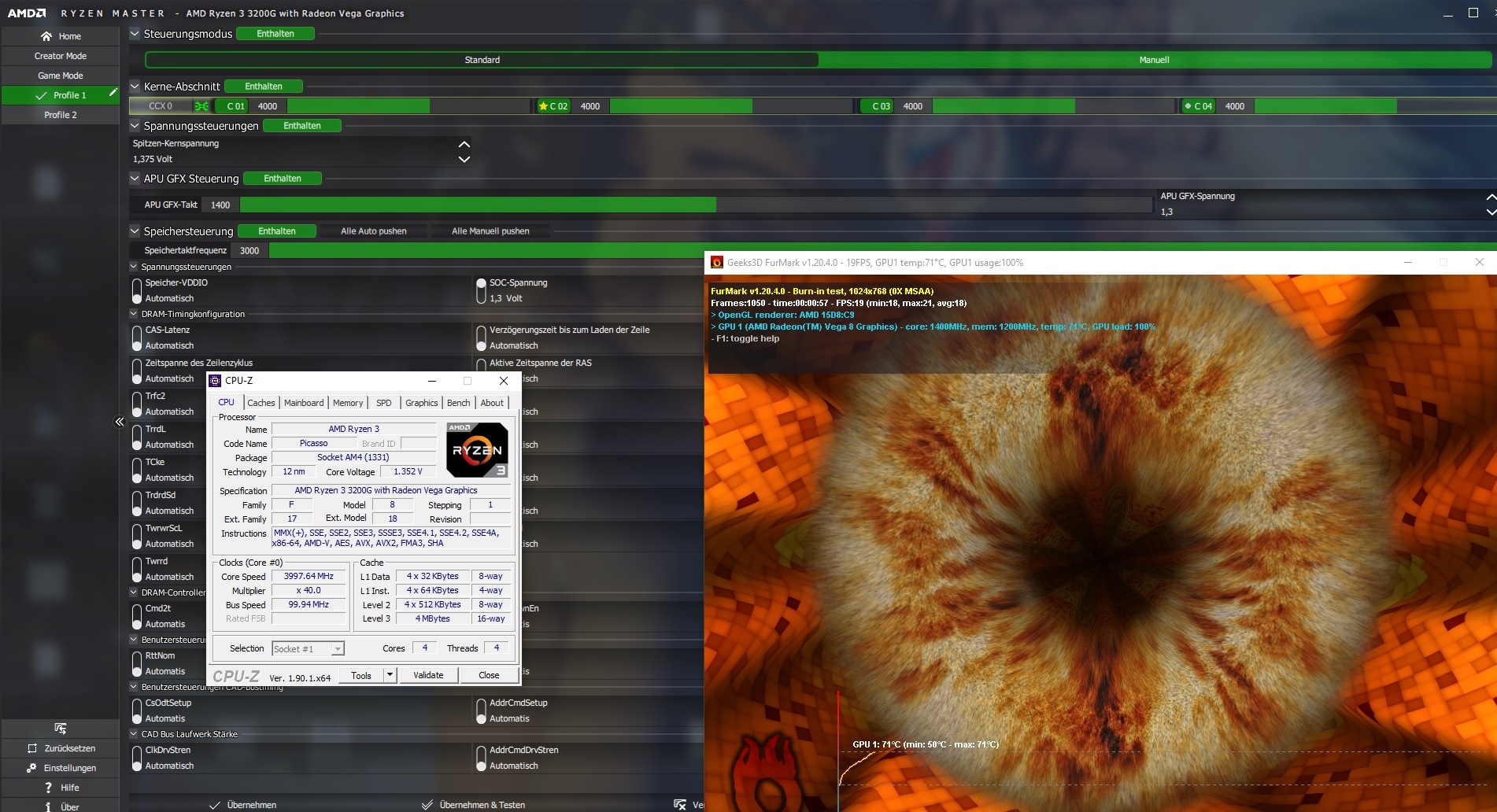
Task: Click the Übernehmen checkmark icon
Action: pos(215,805)
